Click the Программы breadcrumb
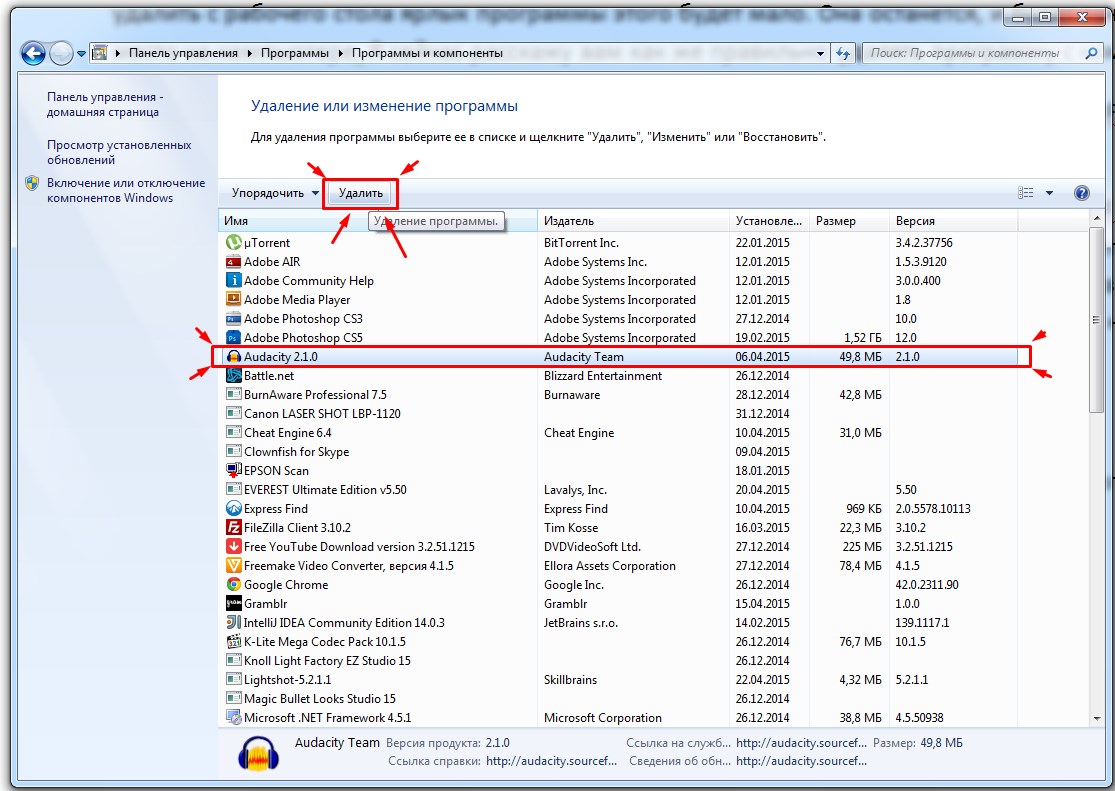 tap(294, 53)
